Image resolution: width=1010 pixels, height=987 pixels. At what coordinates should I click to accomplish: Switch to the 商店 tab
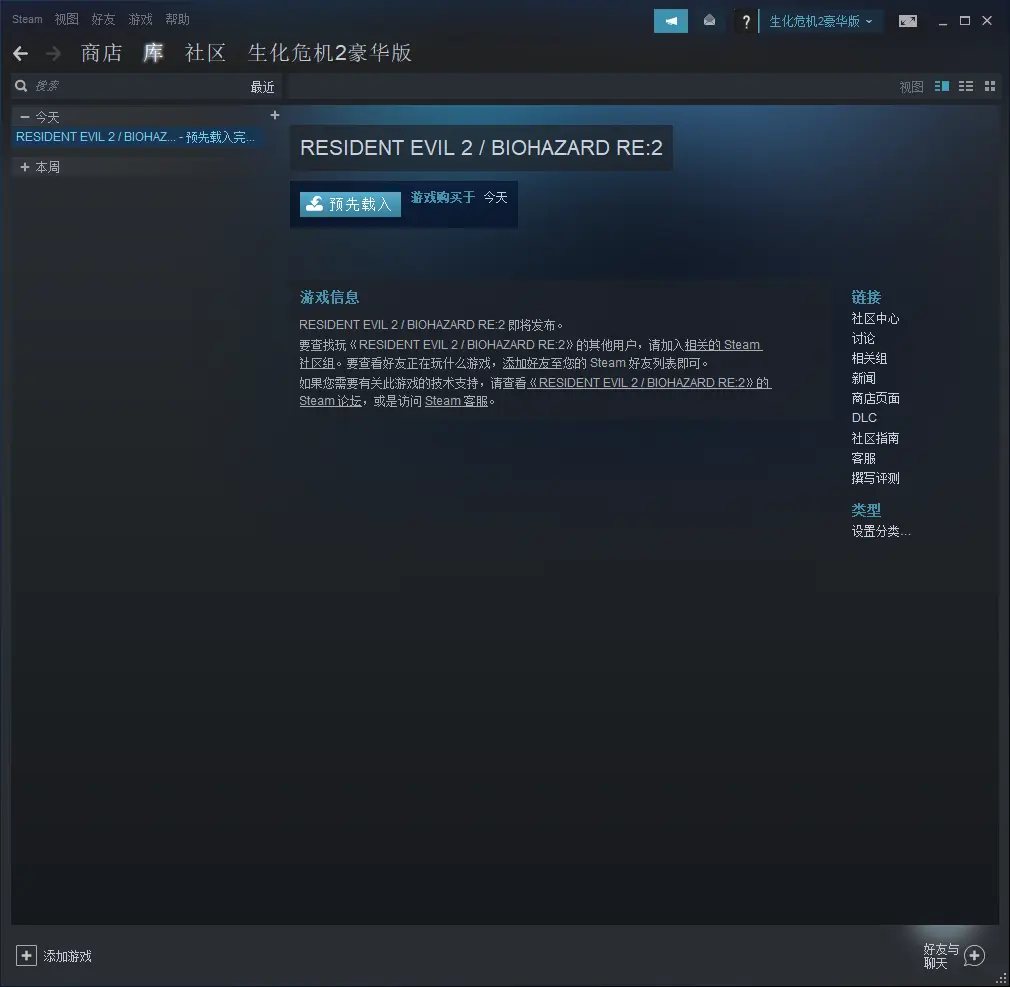click(x=101, y=53)
